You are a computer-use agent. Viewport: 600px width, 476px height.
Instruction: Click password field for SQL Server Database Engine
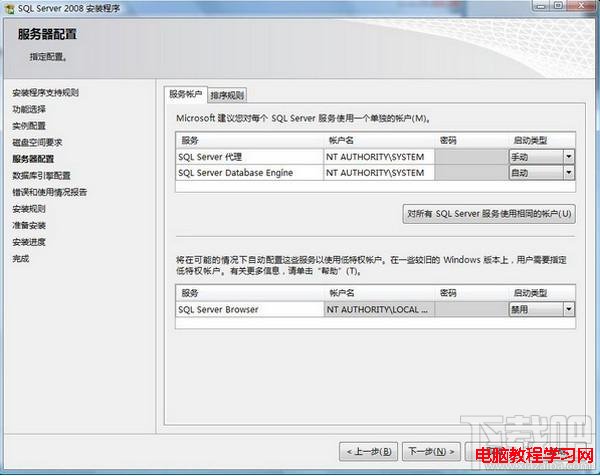coord(471,173)
